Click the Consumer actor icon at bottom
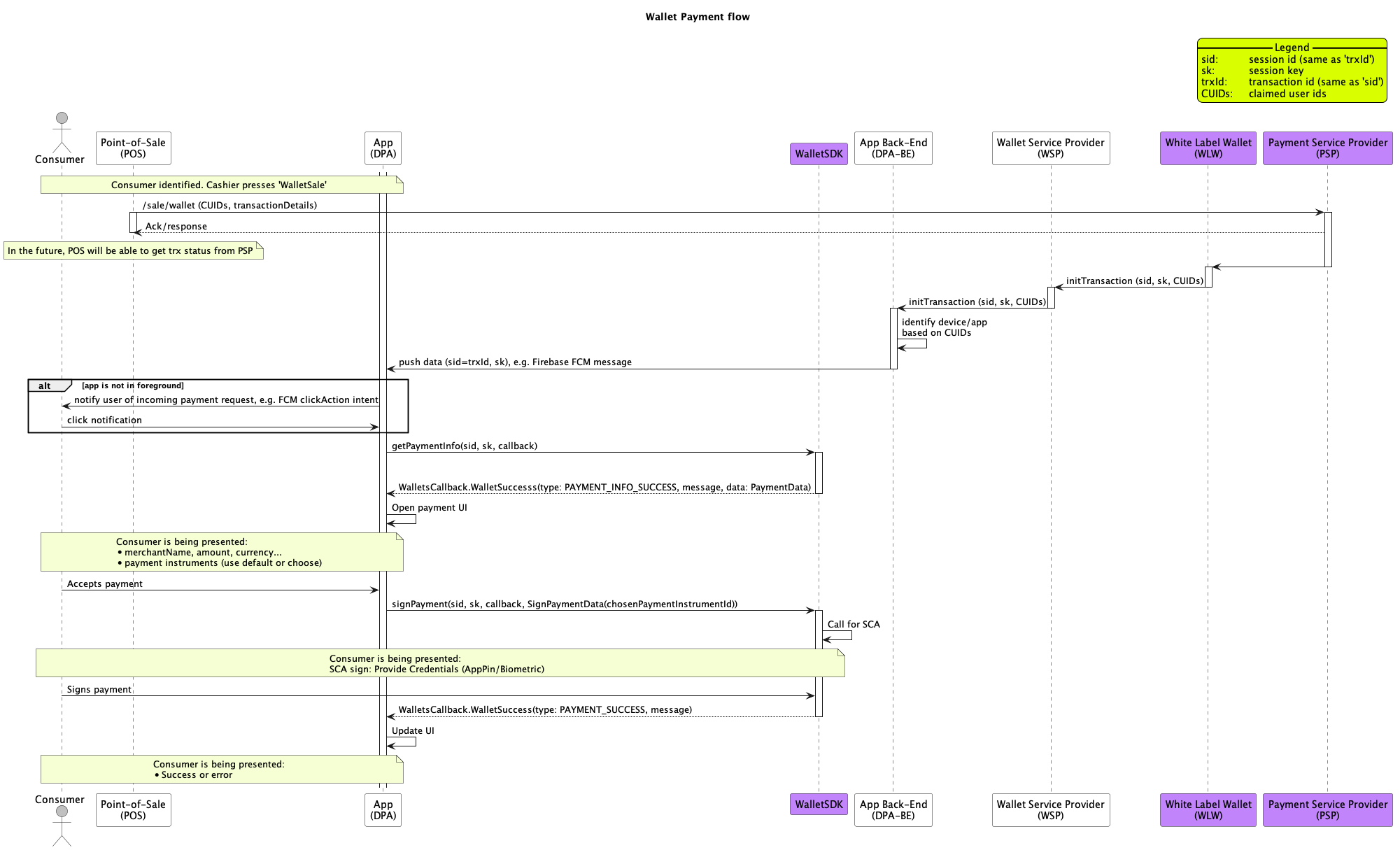The image size is (1400, 850). pos(62,824)
